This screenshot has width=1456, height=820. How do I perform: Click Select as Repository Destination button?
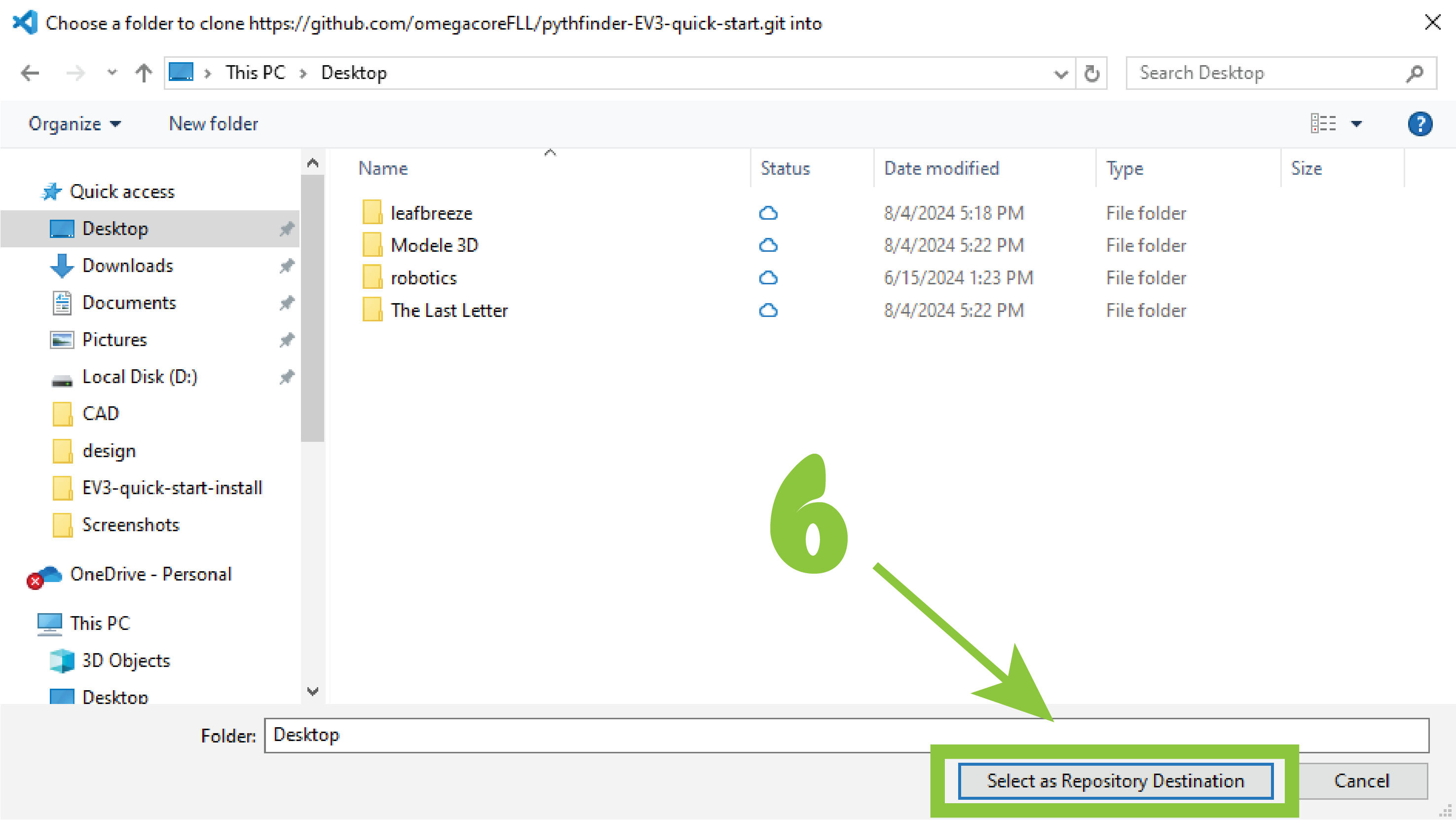click(1115, 781)
